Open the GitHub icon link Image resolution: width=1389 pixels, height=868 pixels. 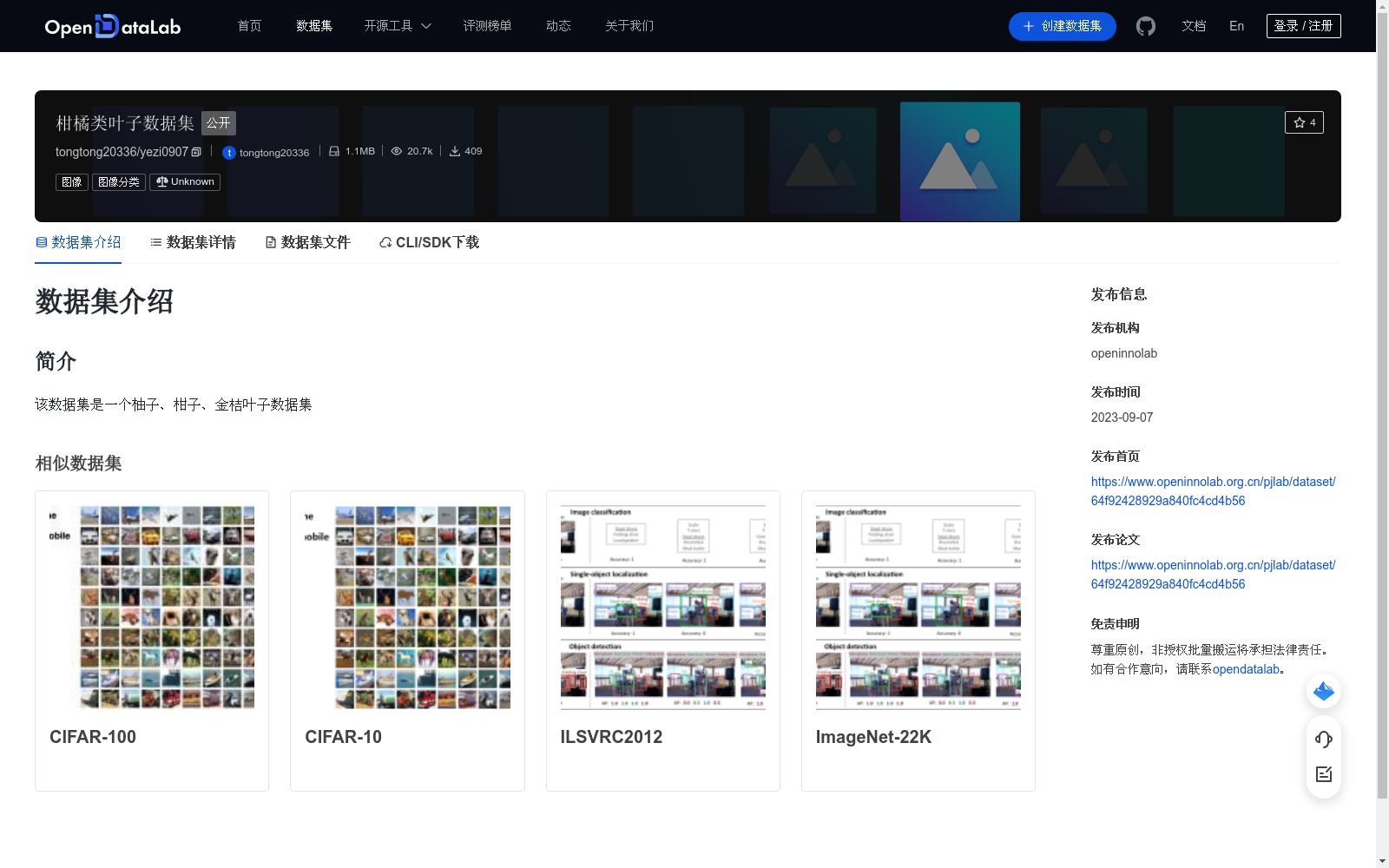[x=1146, y=26]
